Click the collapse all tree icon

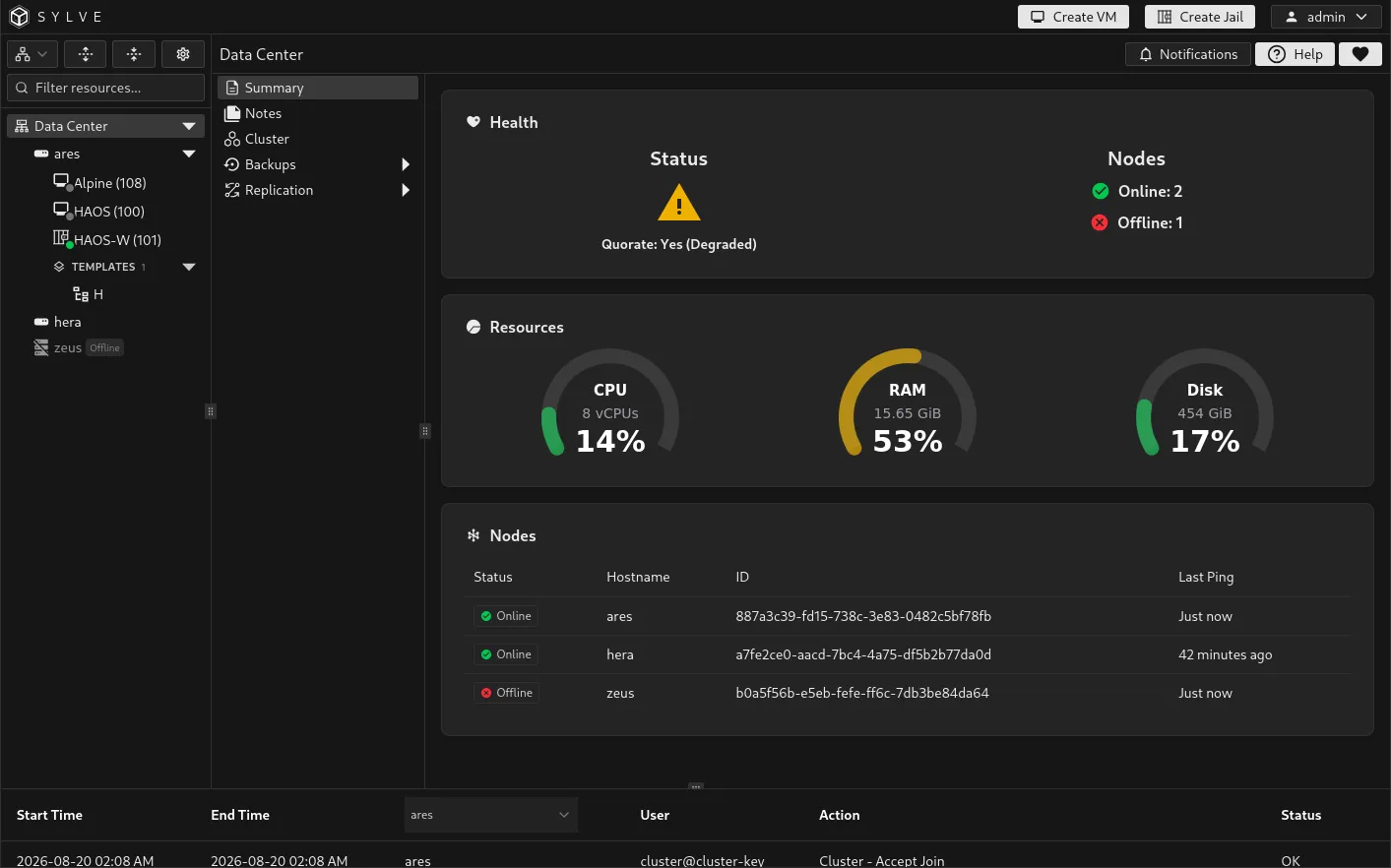(134, 54)
